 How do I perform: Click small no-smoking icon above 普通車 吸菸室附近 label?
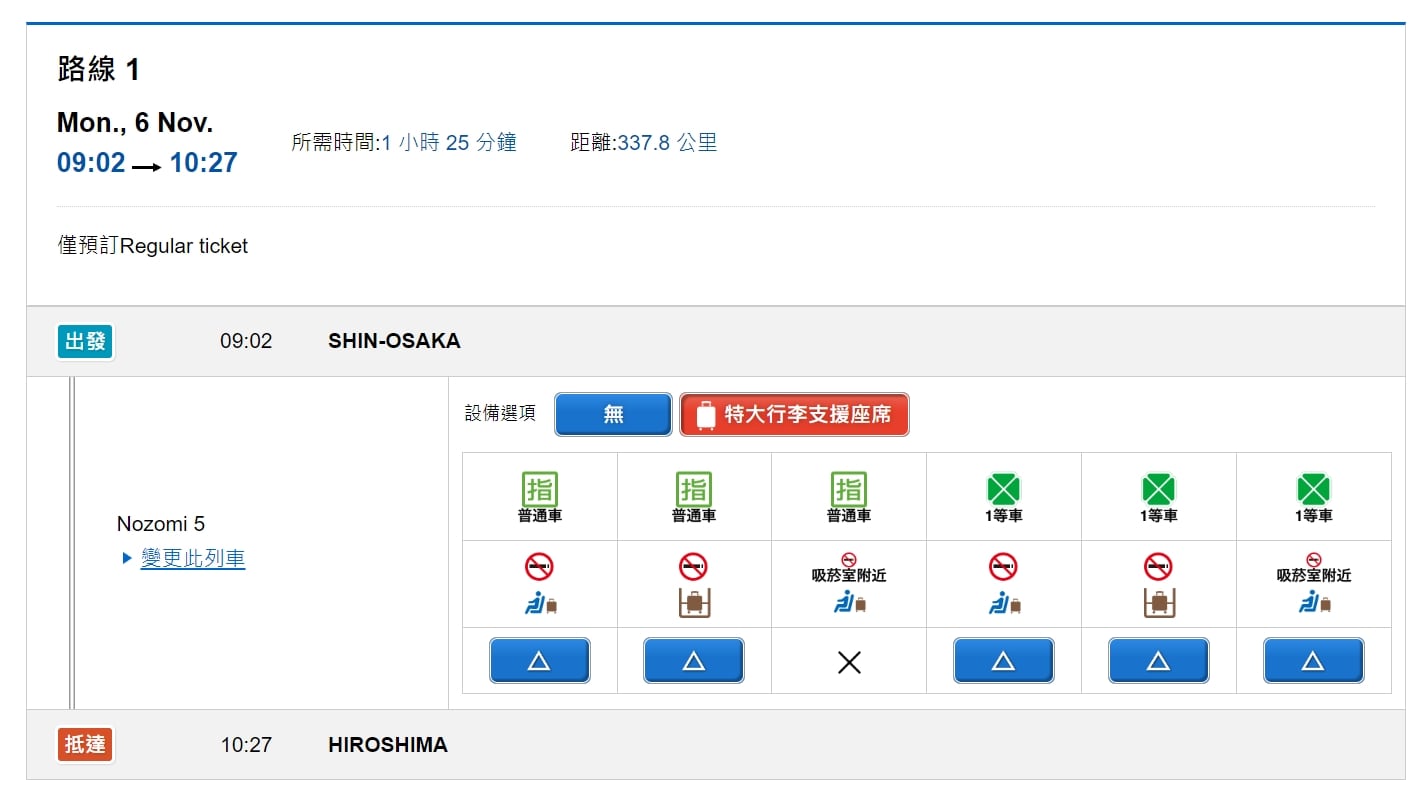(x=849, y=560)
